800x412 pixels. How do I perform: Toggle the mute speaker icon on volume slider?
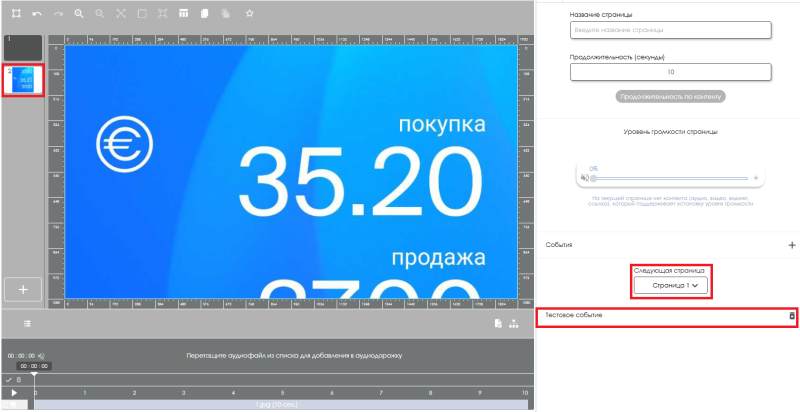(584, 178)
